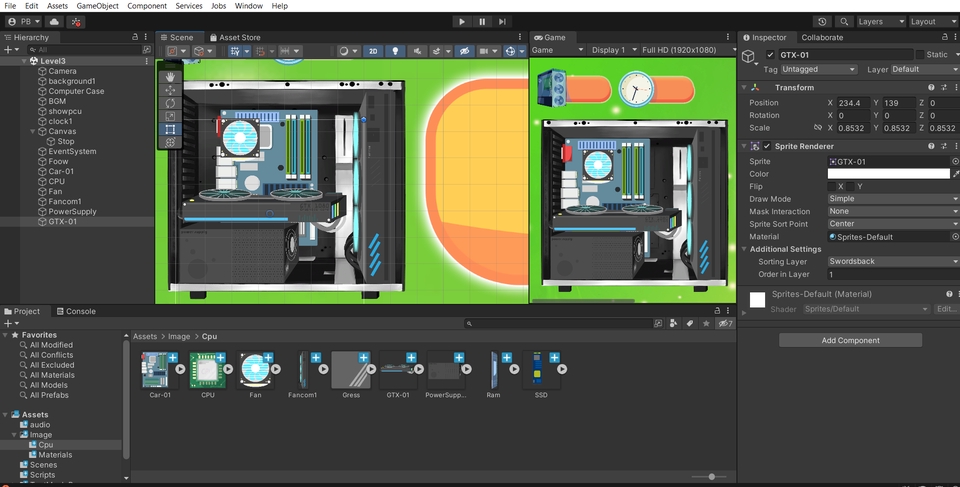Select the Scale tool in Scene overlay
Image resolution: width=960 pixels, height=487 pixels.
tap(171, 116)
